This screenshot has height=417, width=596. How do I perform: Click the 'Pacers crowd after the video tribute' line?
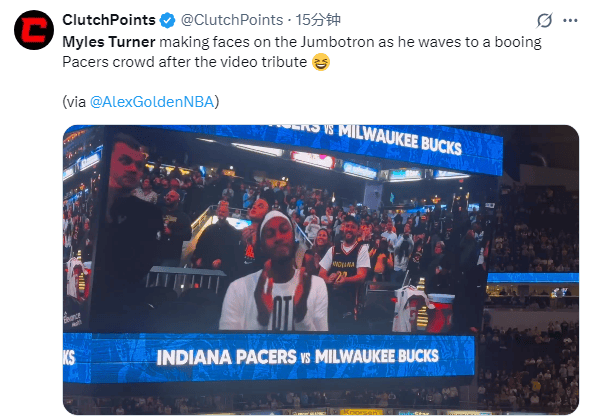185,62
